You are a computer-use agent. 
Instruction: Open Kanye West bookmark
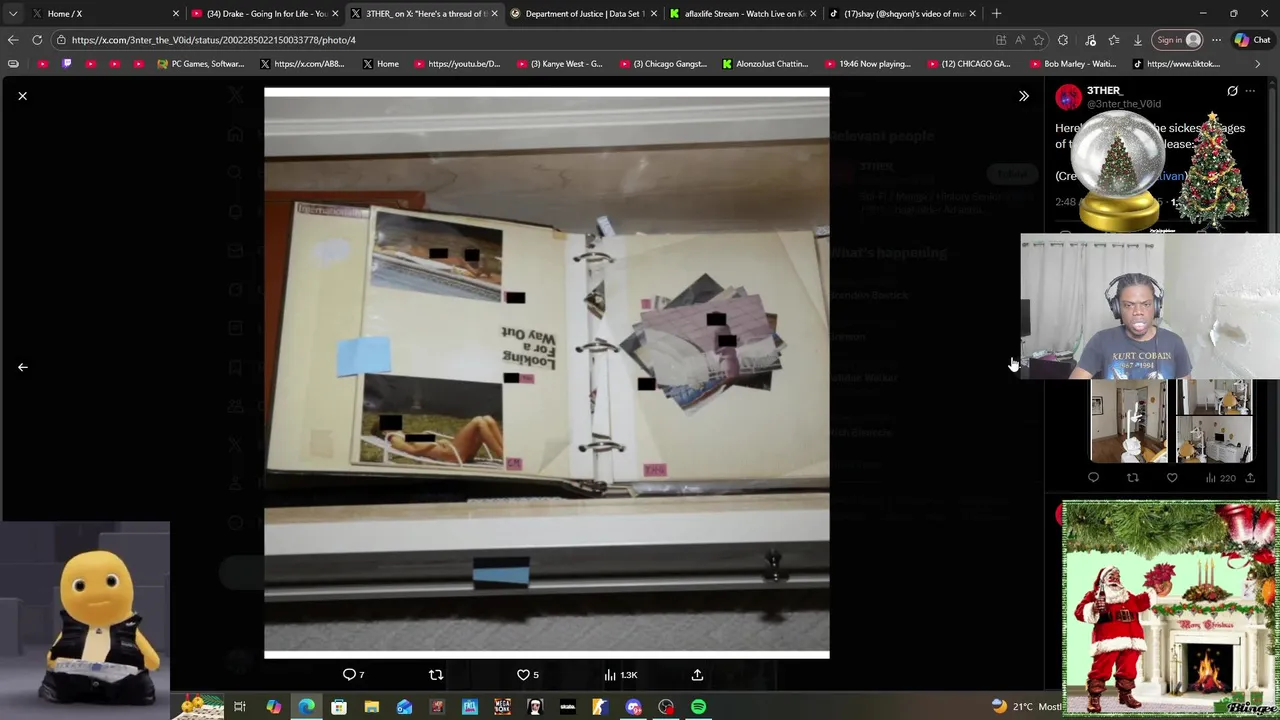coord(559,64)
